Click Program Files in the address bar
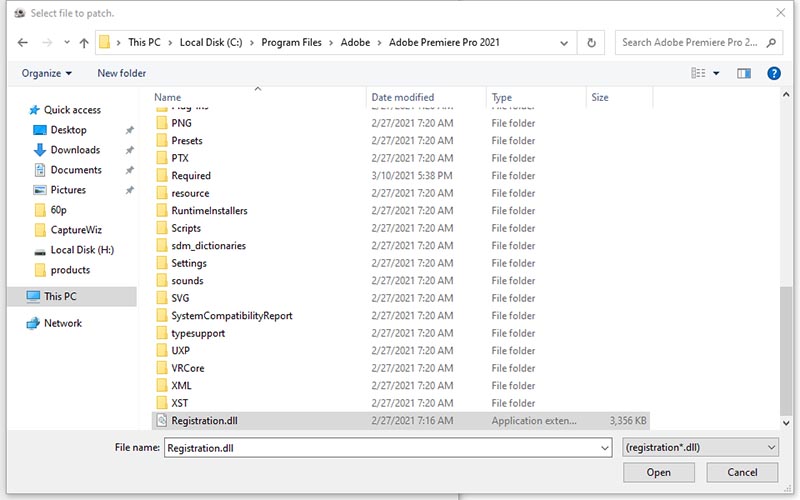Viewport: 800px width, 500px height. point(291,43)
